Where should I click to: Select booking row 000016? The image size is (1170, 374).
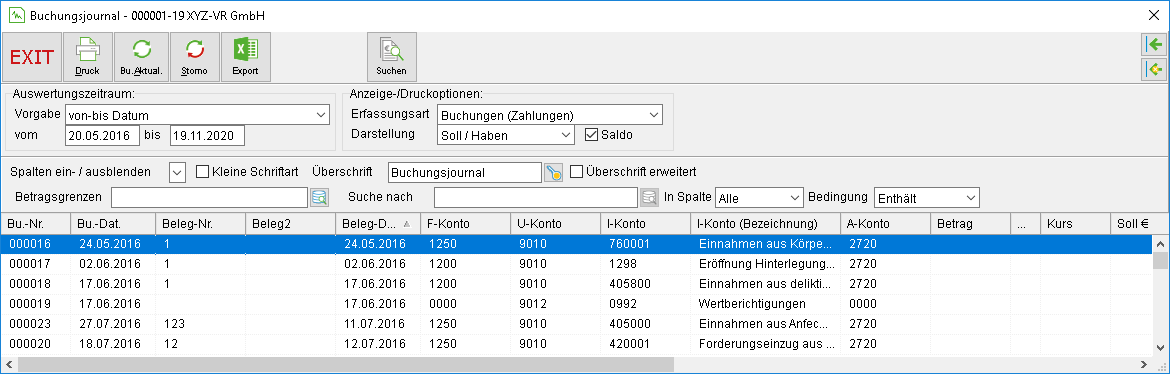[x=577, y=243]
